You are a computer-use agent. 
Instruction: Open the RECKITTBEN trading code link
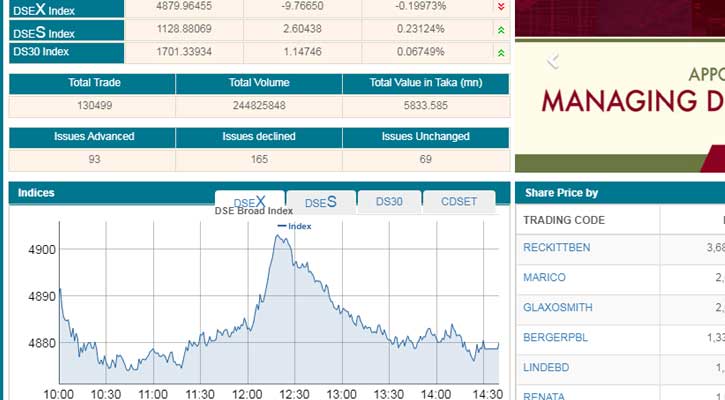(x=558, y=247)
